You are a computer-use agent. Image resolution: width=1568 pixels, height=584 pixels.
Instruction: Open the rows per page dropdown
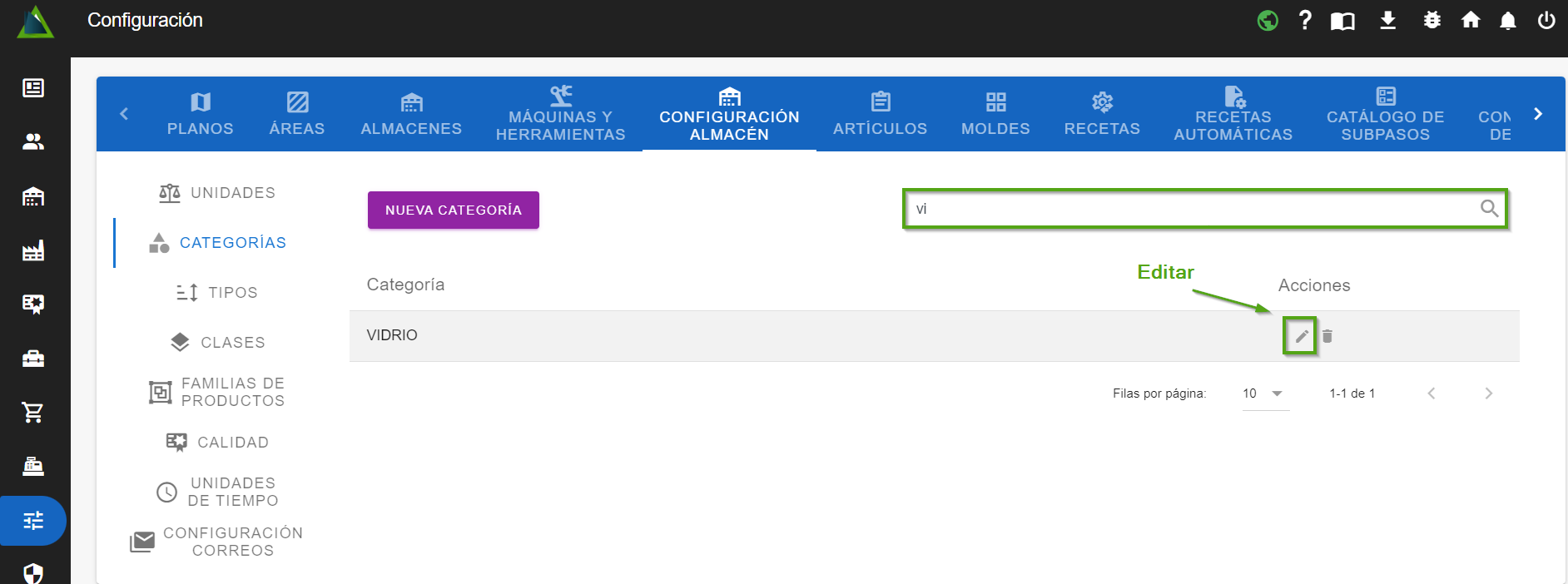click(x=1264, y=393)
